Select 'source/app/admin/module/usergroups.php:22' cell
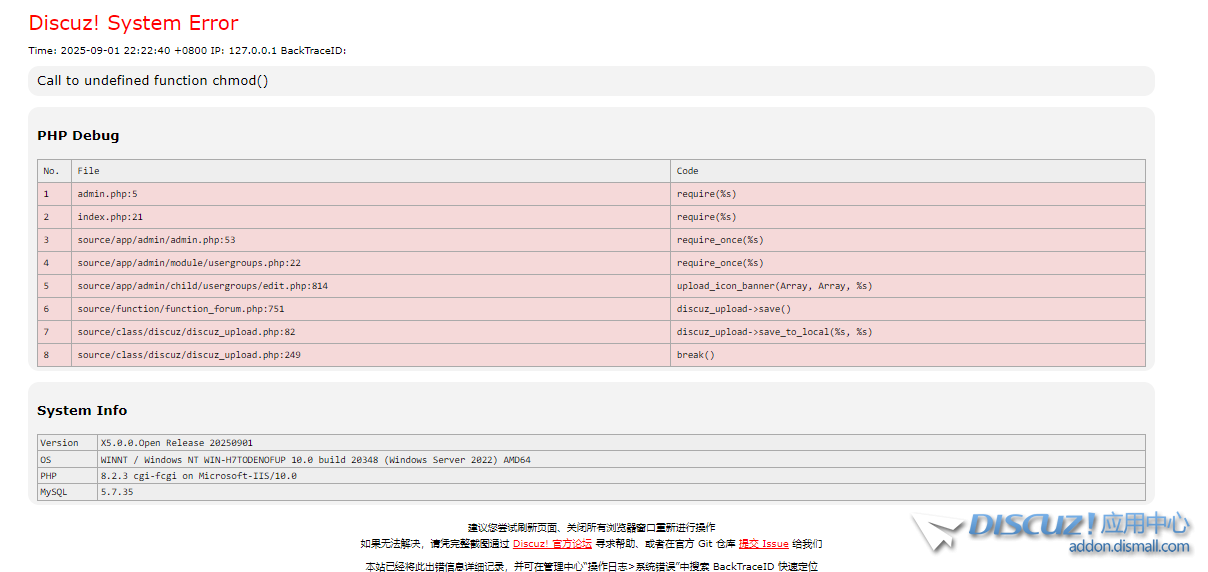This screenshot has width=1208, height=572. (x=371, y=263)
